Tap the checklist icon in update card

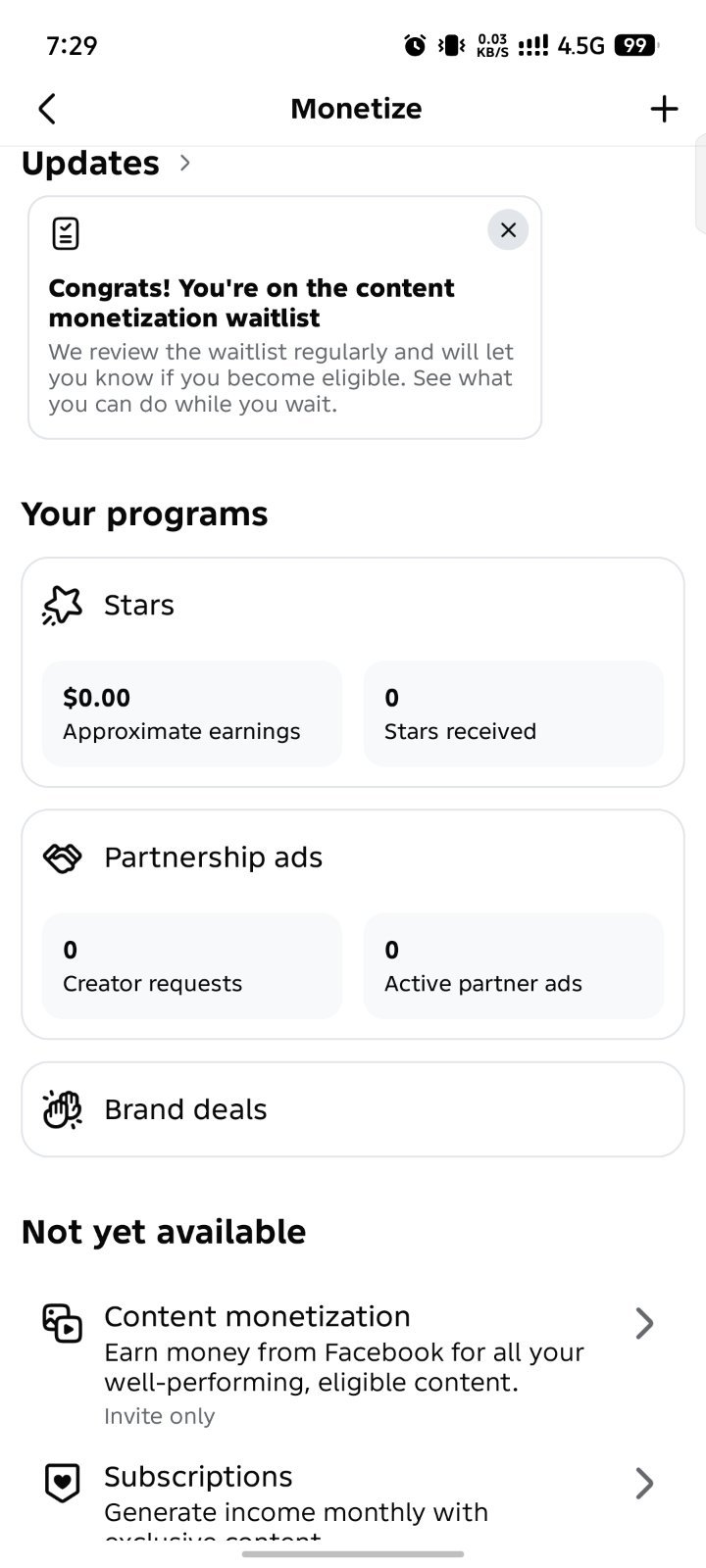[x=65, y=233]
